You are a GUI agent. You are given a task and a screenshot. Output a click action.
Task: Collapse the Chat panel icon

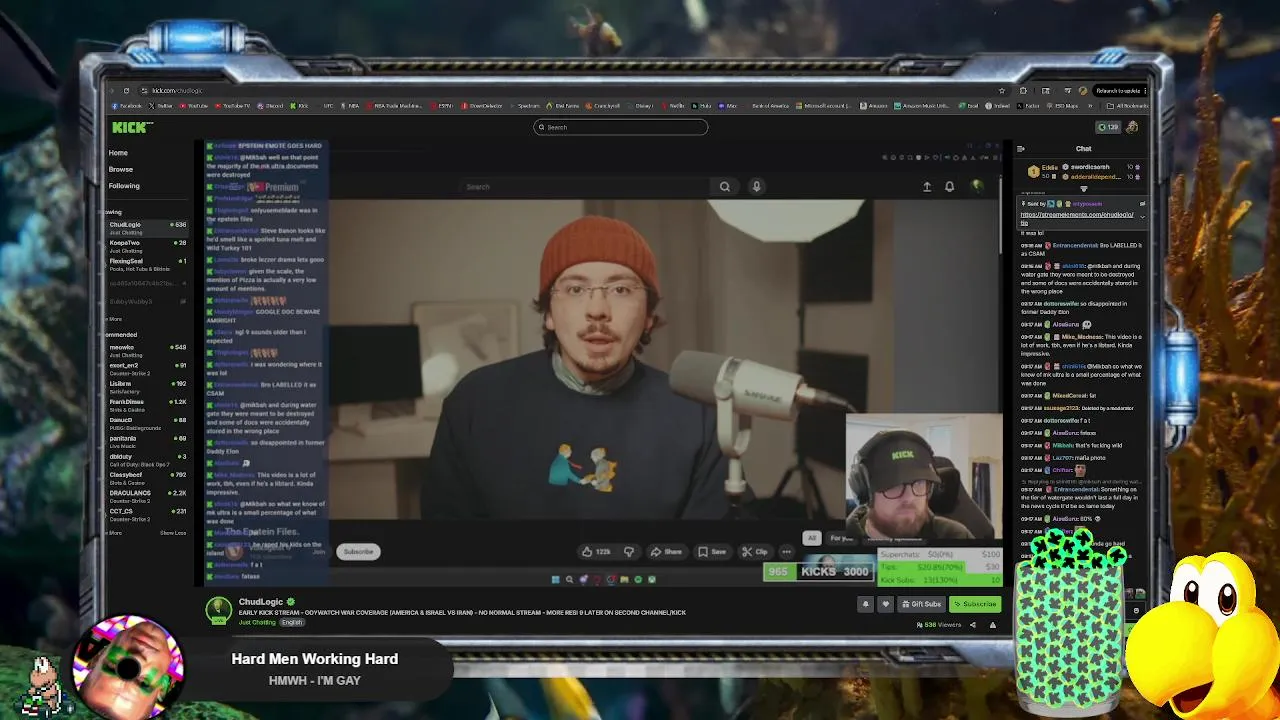point(1021,149)
